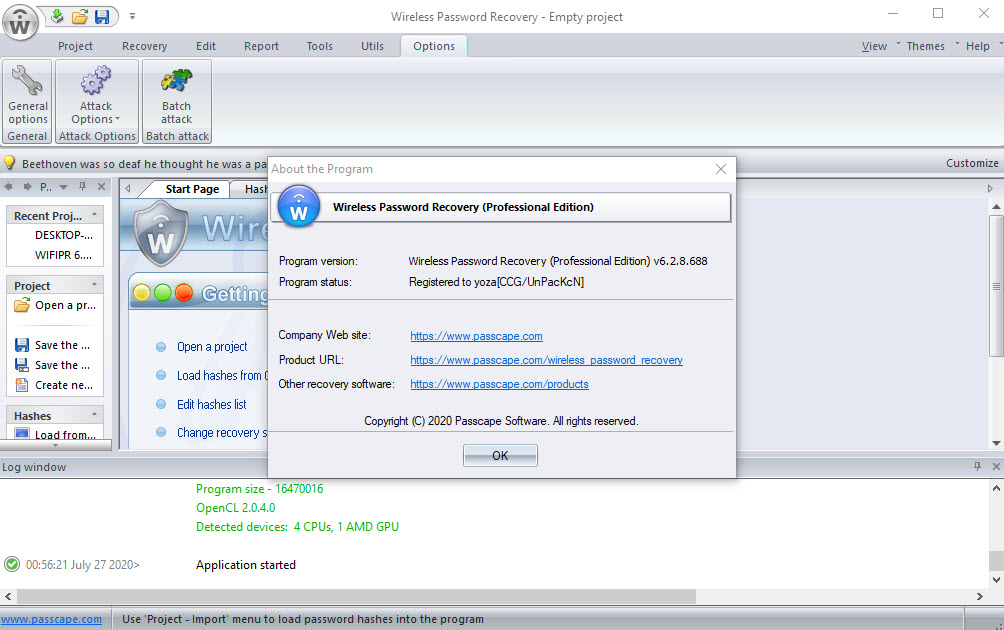Image resolution: width=1004 pixels, height=630 pixels.
Task: Toggle the Log window pin icon
Action: click(977, 466)
